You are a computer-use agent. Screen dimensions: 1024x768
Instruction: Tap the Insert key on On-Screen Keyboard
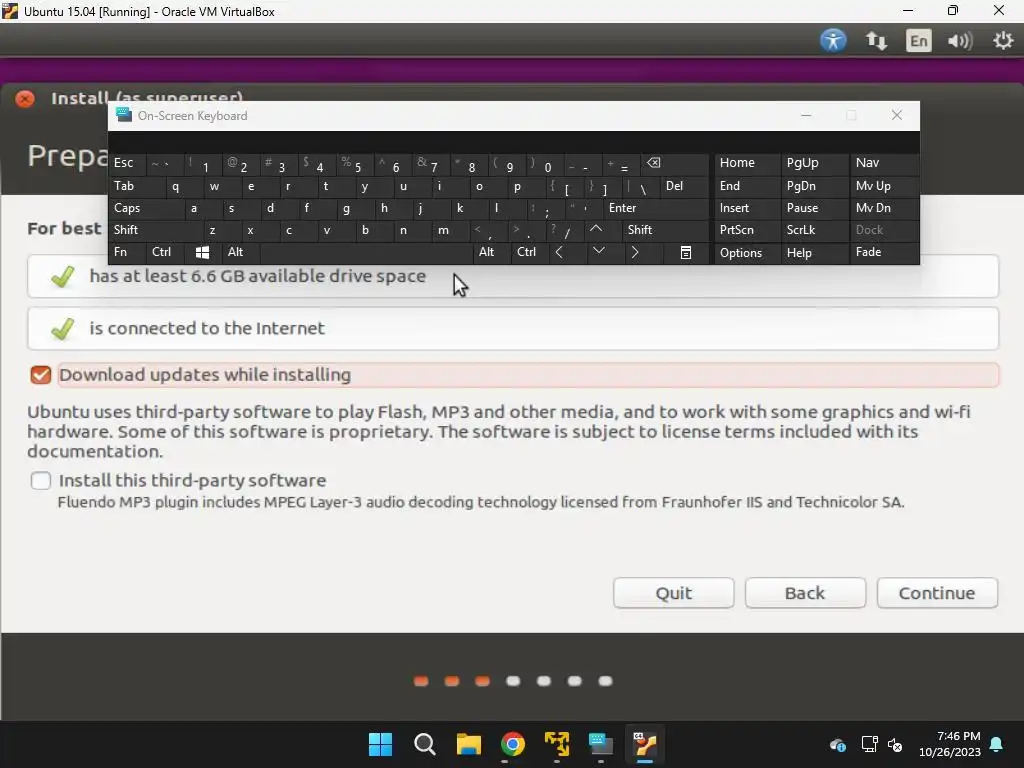tap(747, 208)
